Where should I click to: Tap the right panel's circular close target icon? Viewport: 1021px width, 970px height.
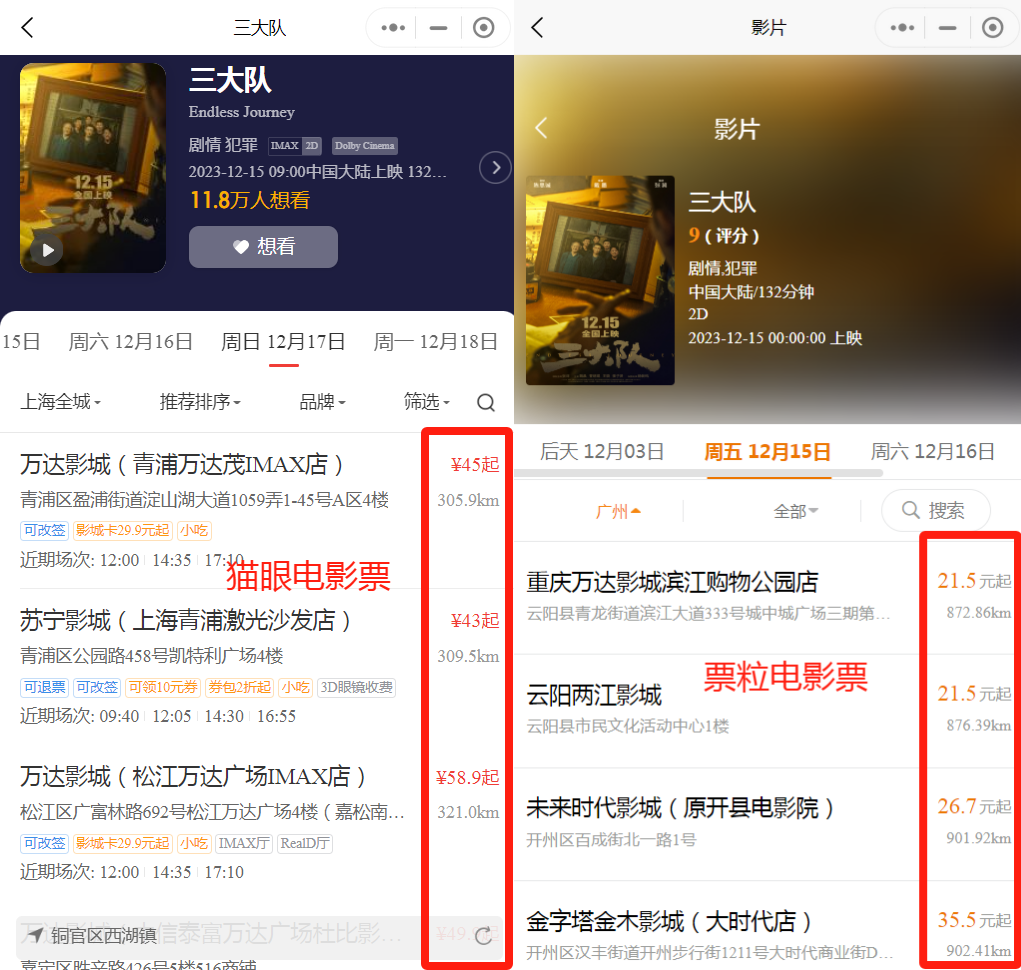click(x=992, y=28)
